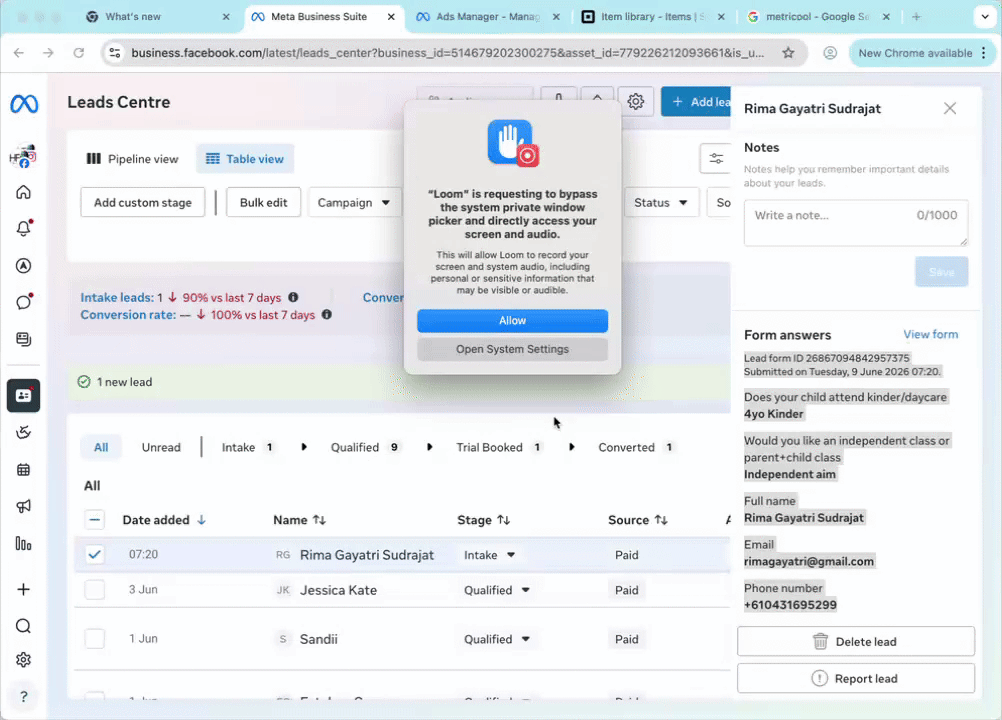Screen dimensions: 1002x720
Task: Bookmark this page with star icon
Action: point(788,53)
